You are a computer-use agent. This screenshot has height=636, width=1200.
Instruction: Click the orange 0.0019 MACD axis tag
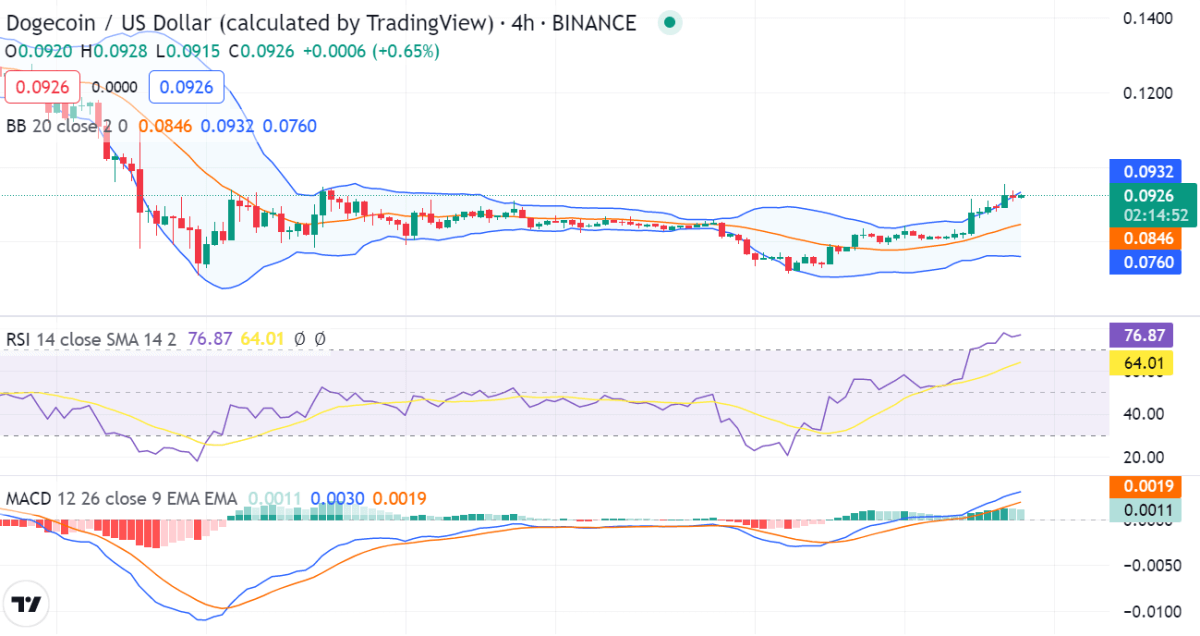(x=1146, y=487)
